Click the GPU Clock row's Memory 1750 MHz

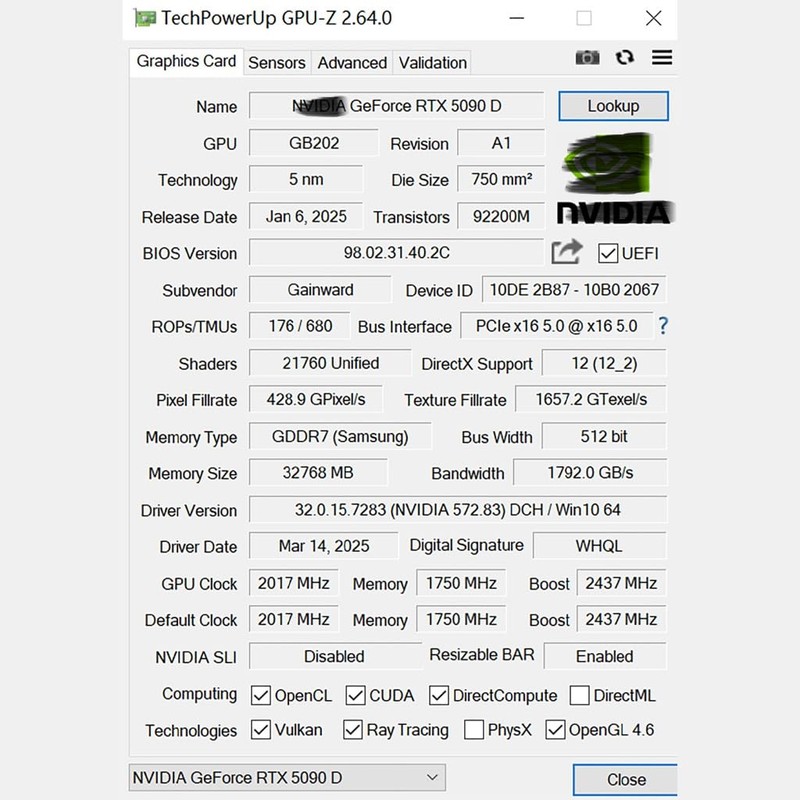(461, 583)
